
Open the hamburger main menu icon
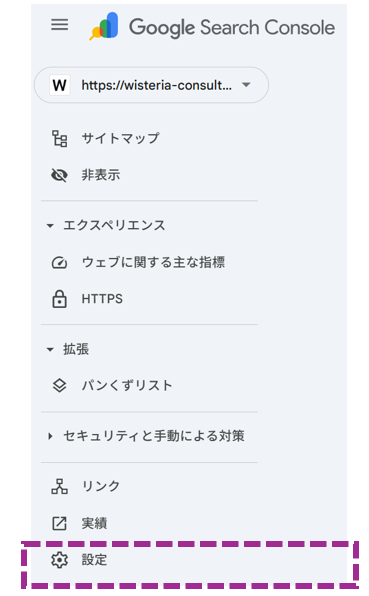coord(60,25)
